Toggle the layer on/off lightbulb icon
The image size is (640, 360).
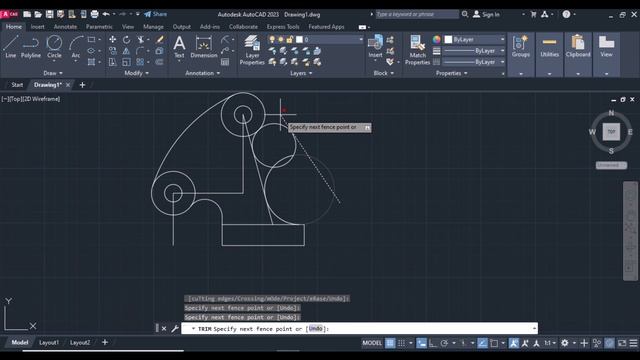(272, 40)
